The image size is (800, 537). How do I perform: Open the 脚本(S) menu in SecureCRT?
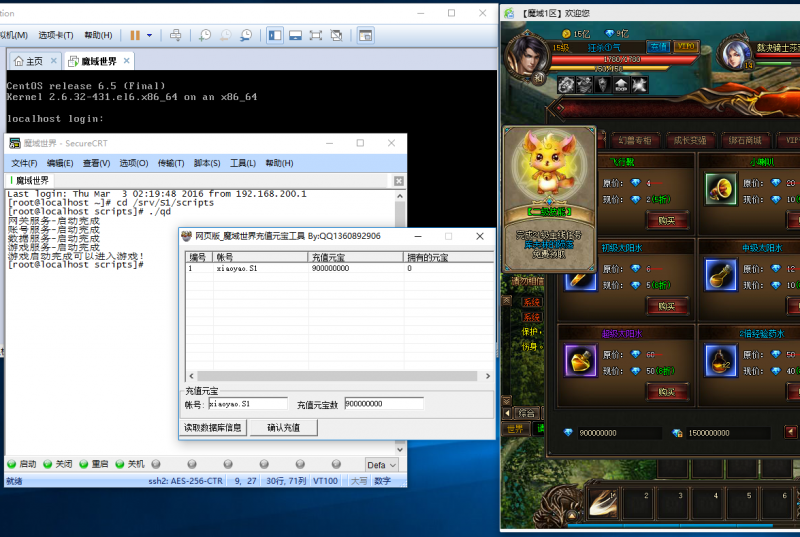coord(206,163)
